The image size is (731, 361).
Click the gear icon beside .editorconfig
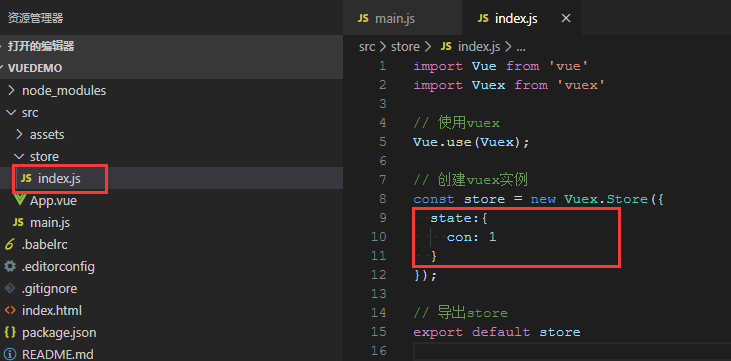pos(9,266)
